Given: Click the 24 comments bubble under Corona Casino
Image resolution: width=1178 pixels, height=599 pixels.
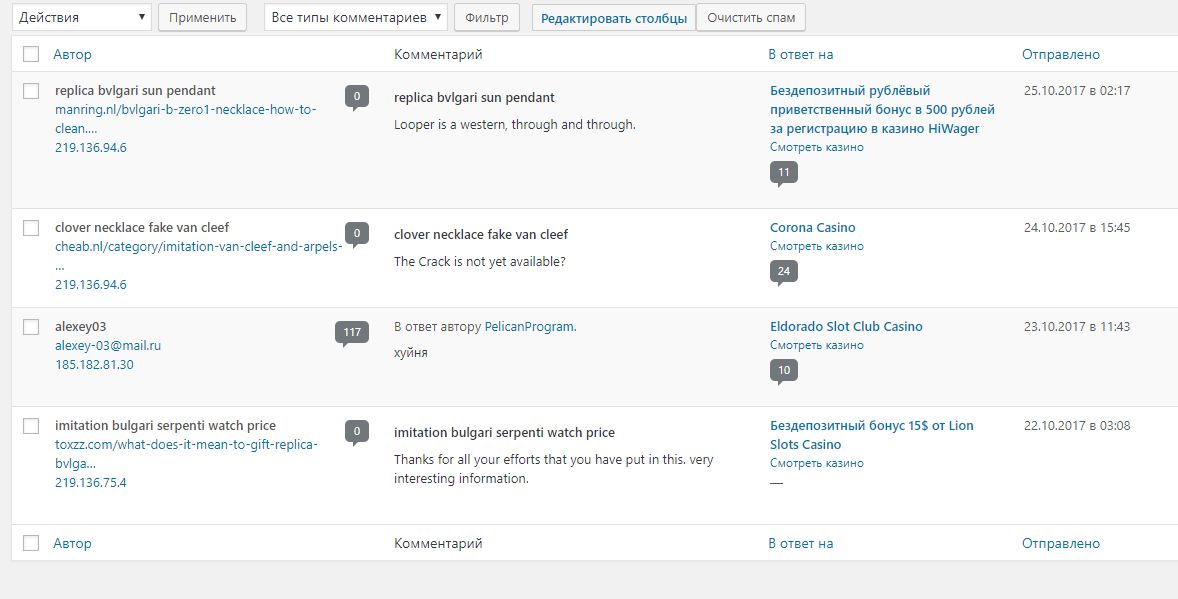Looking at the screenshot, I should tap(783, 272).
